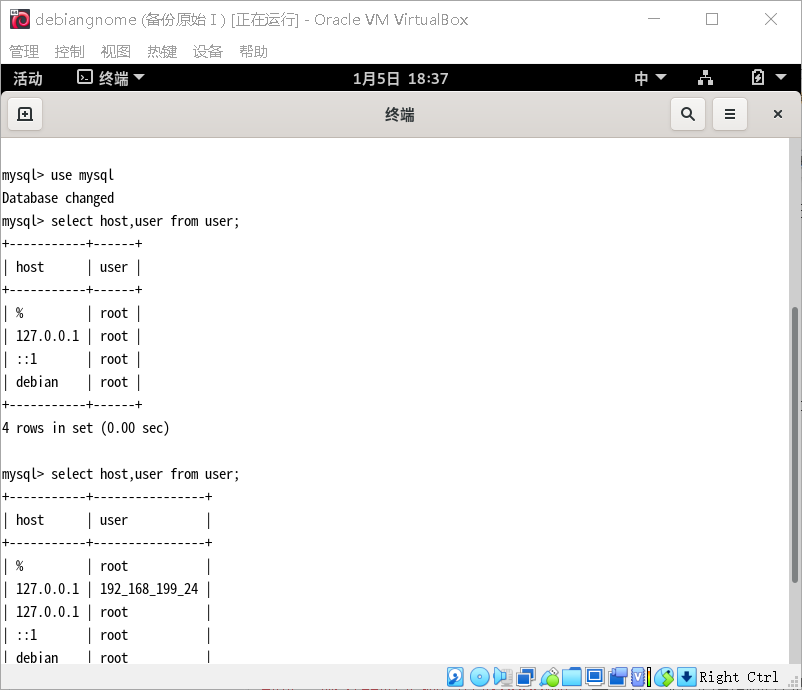
Task: Click the recording indicator icon
Action: point(618,677)
